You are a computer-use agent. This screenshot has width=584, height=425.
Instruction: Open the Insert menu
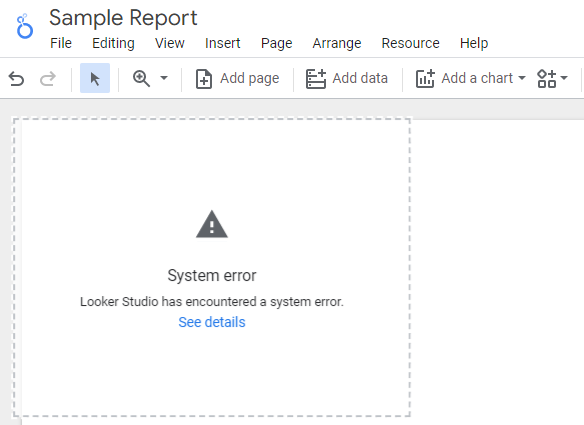(222, 43)
